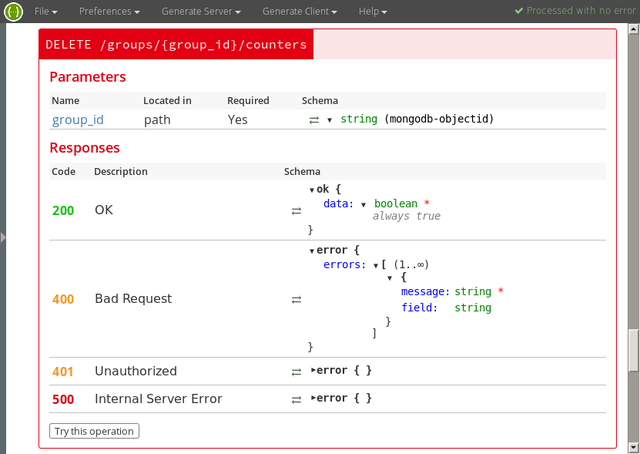
Task: Click the group_id parameter link
Action: point(78,120)
